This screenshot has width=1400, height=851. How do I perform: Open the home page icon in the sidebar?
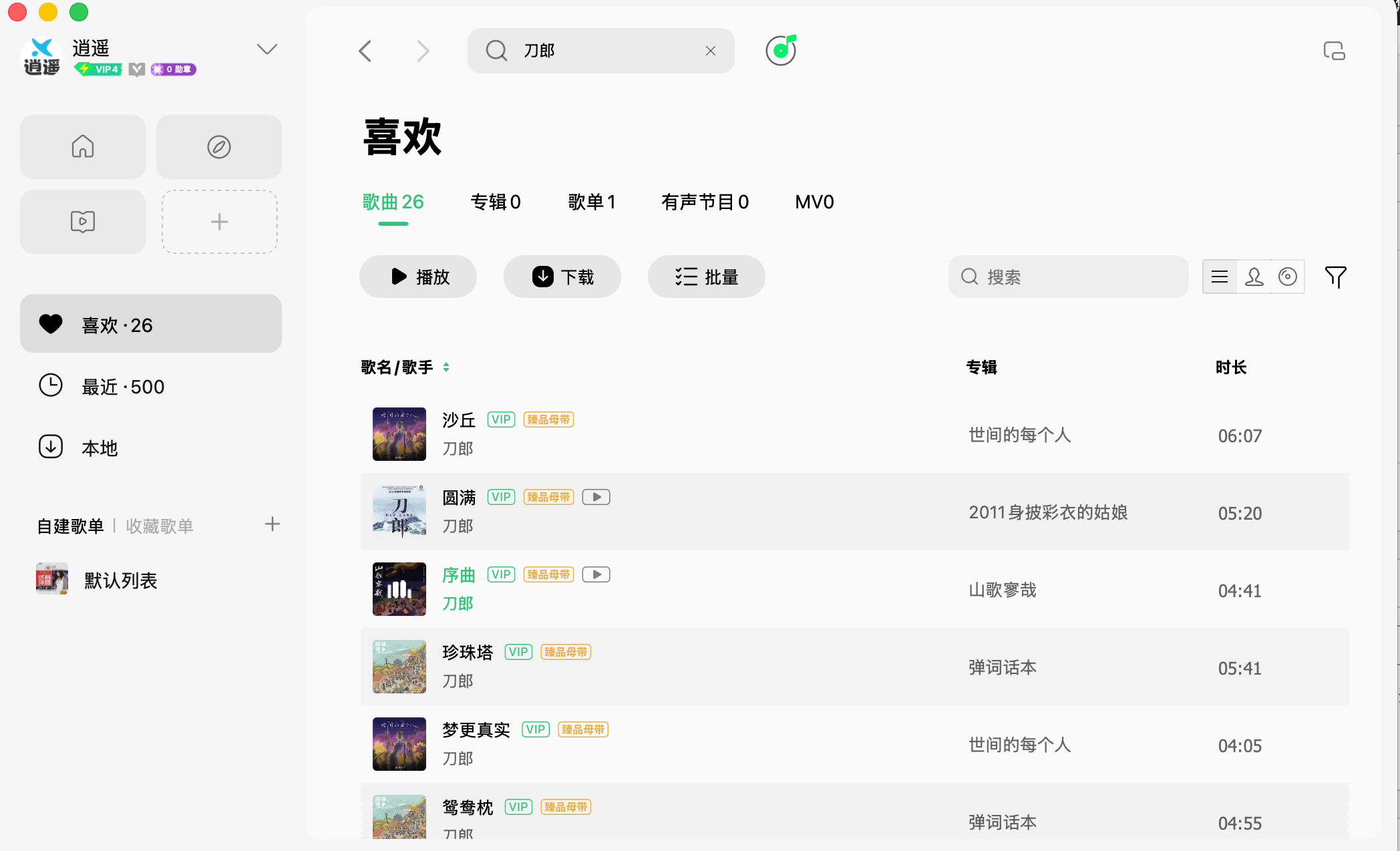82,147
